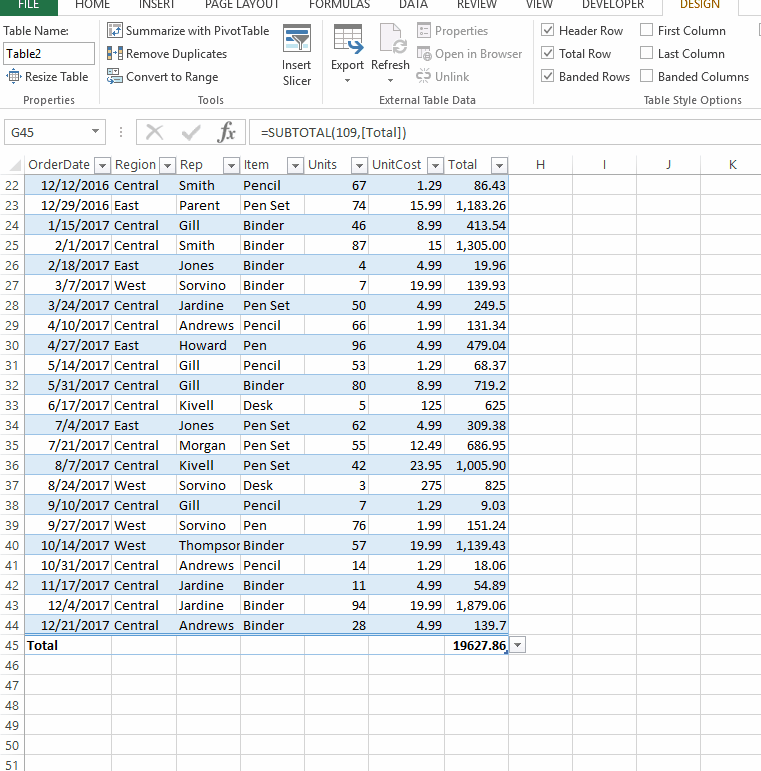
Task: Select the Morgan cell in row 35
Action: click(x=208, y=445)
